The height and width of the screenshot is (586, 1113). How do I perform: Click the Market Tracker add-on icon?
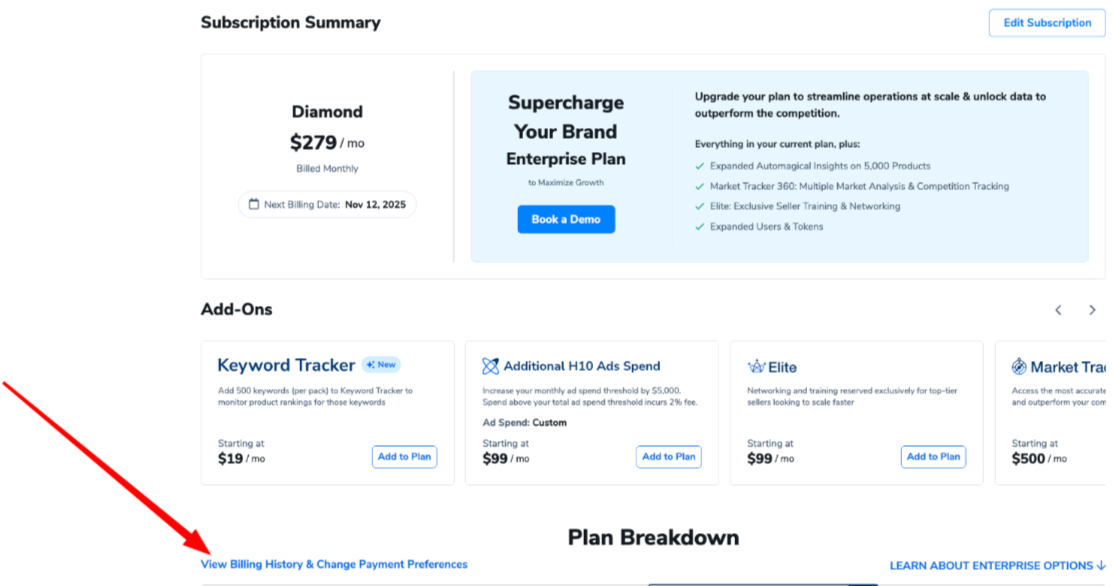pos(1019,367)
